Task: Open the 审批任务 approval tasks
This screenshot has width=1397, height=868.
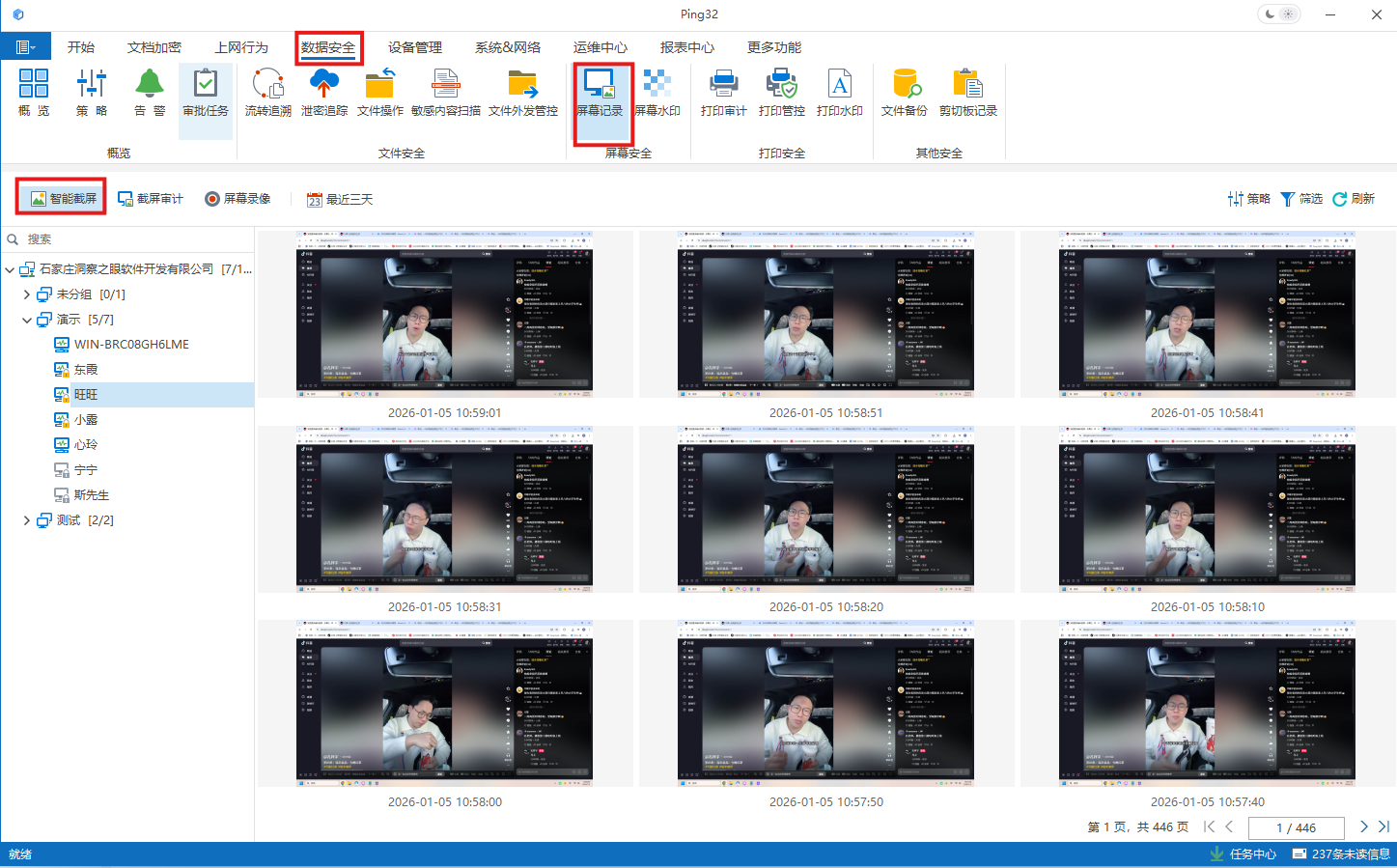Action: pyautogui.click(x=206, y=94)
